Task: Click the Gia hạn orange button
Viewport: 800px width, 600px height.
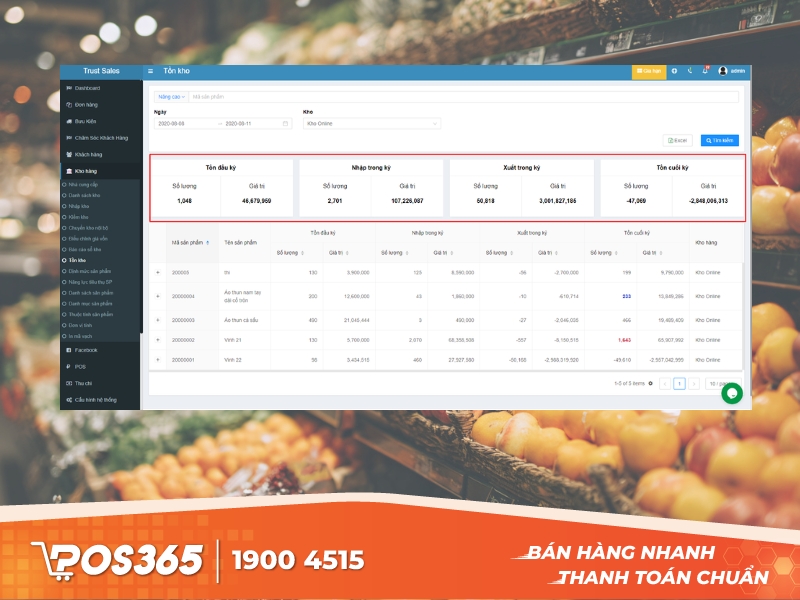Action: pos(648,71)
